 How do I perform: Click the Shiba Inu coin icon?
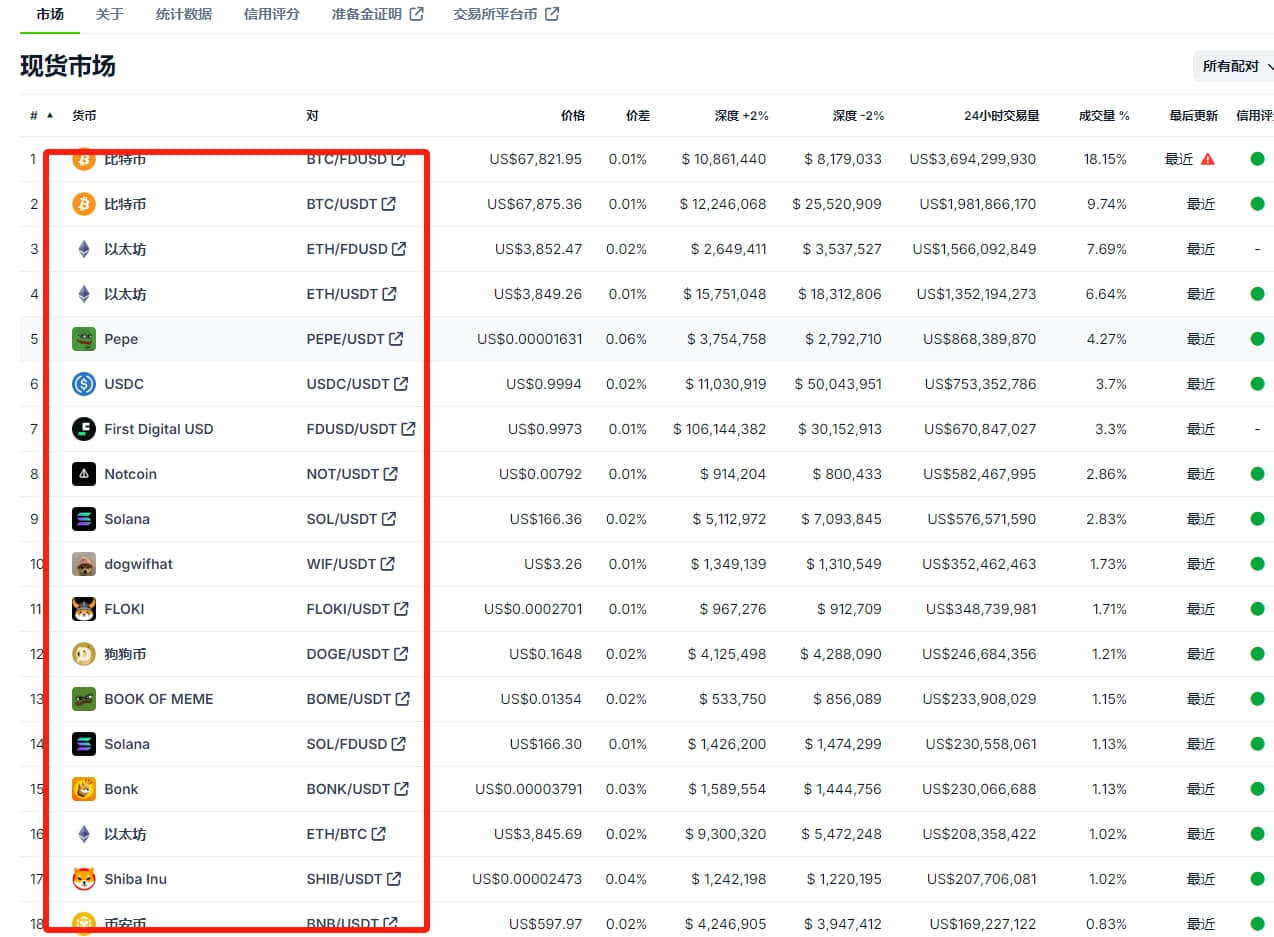click(x=84, y=879)
